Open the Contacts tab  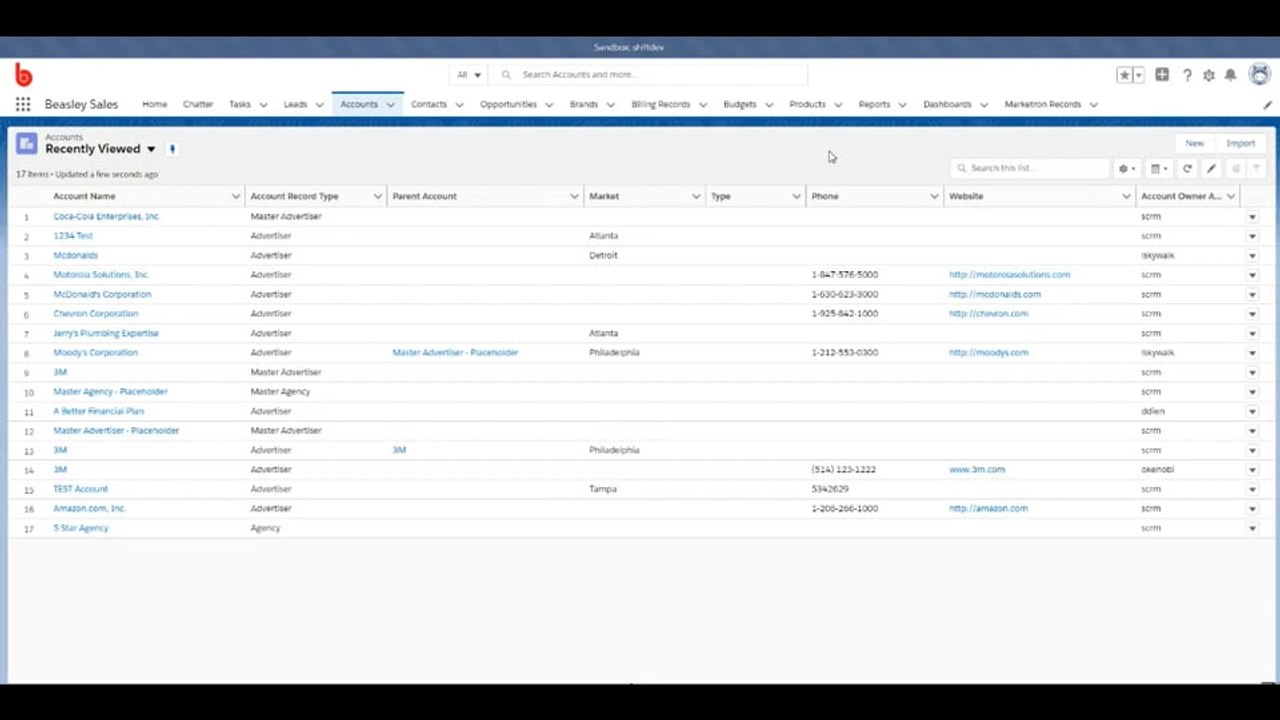429,104
